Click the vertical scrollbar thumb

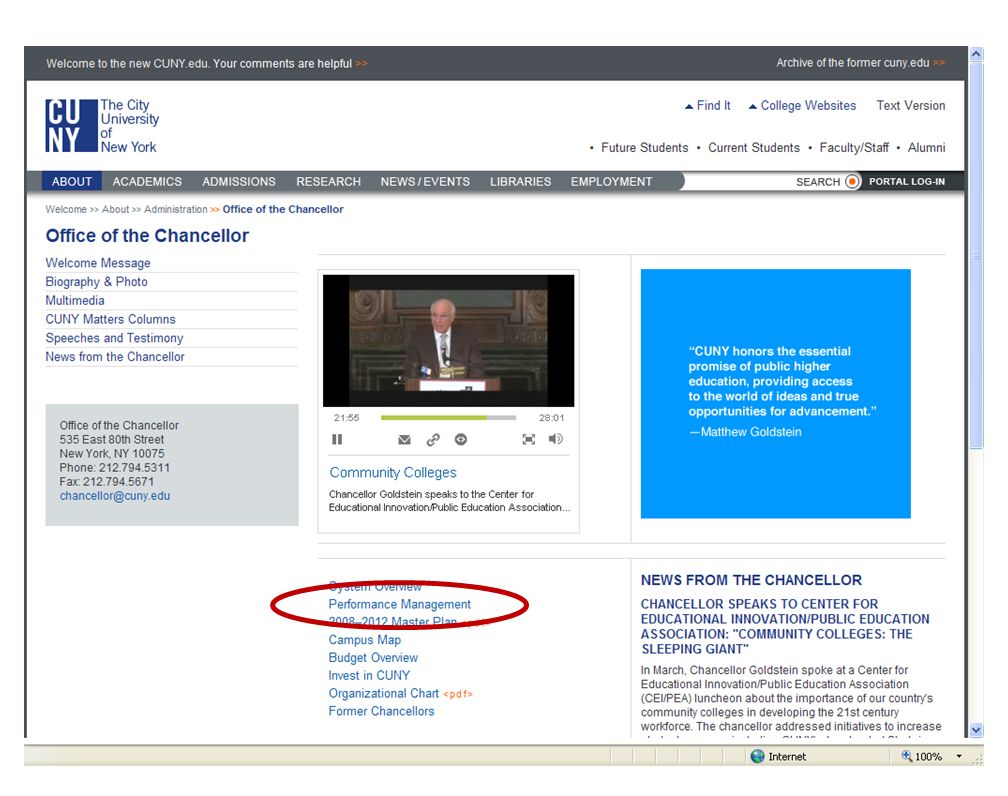[x=976, y=256]
